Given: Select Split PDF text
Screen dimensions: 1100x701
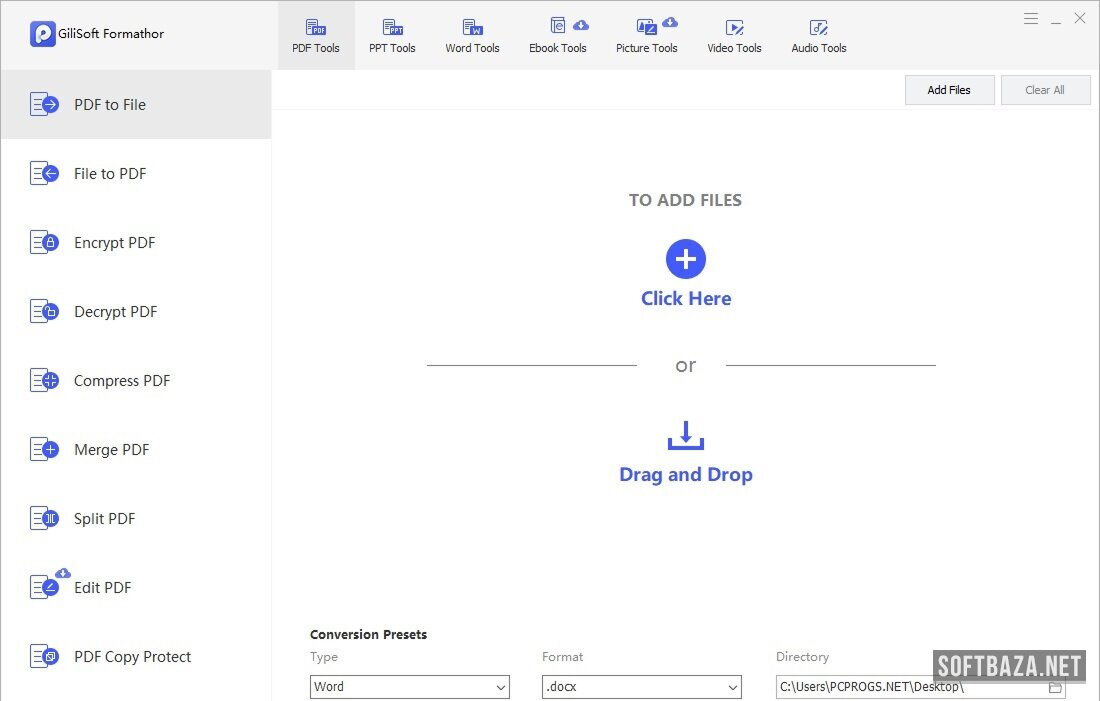Looking at the screenshot, I should click(x=105, y=519).
